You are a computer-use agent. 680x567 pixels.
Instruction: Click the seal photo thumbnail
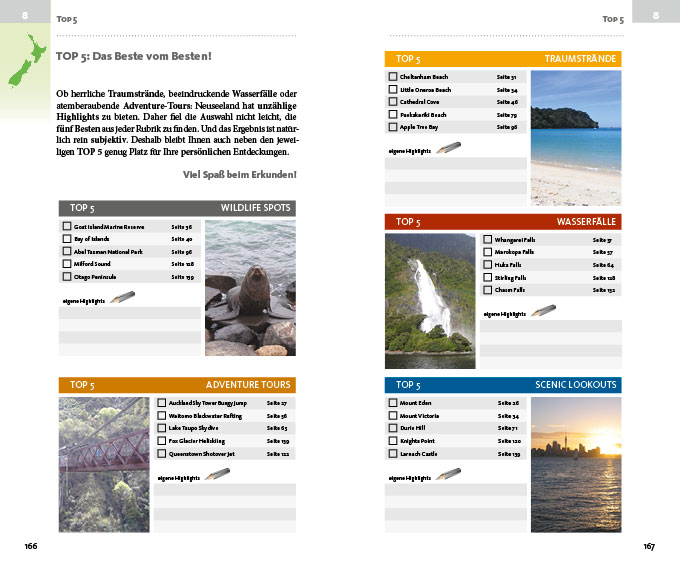(x=250, y=288)
